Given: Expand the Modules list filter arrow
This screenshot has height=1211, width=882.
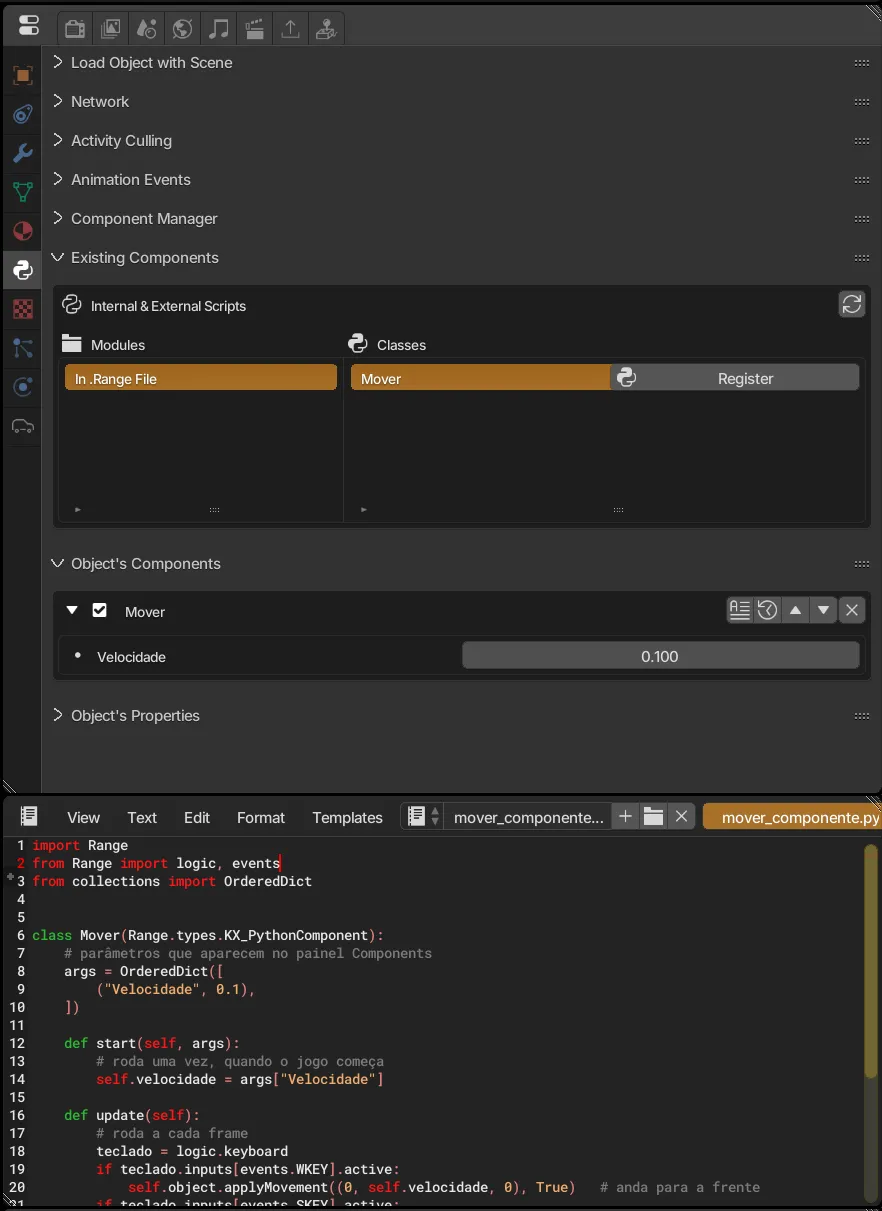Looking at the screenshot, I should [x=77, y=509].
